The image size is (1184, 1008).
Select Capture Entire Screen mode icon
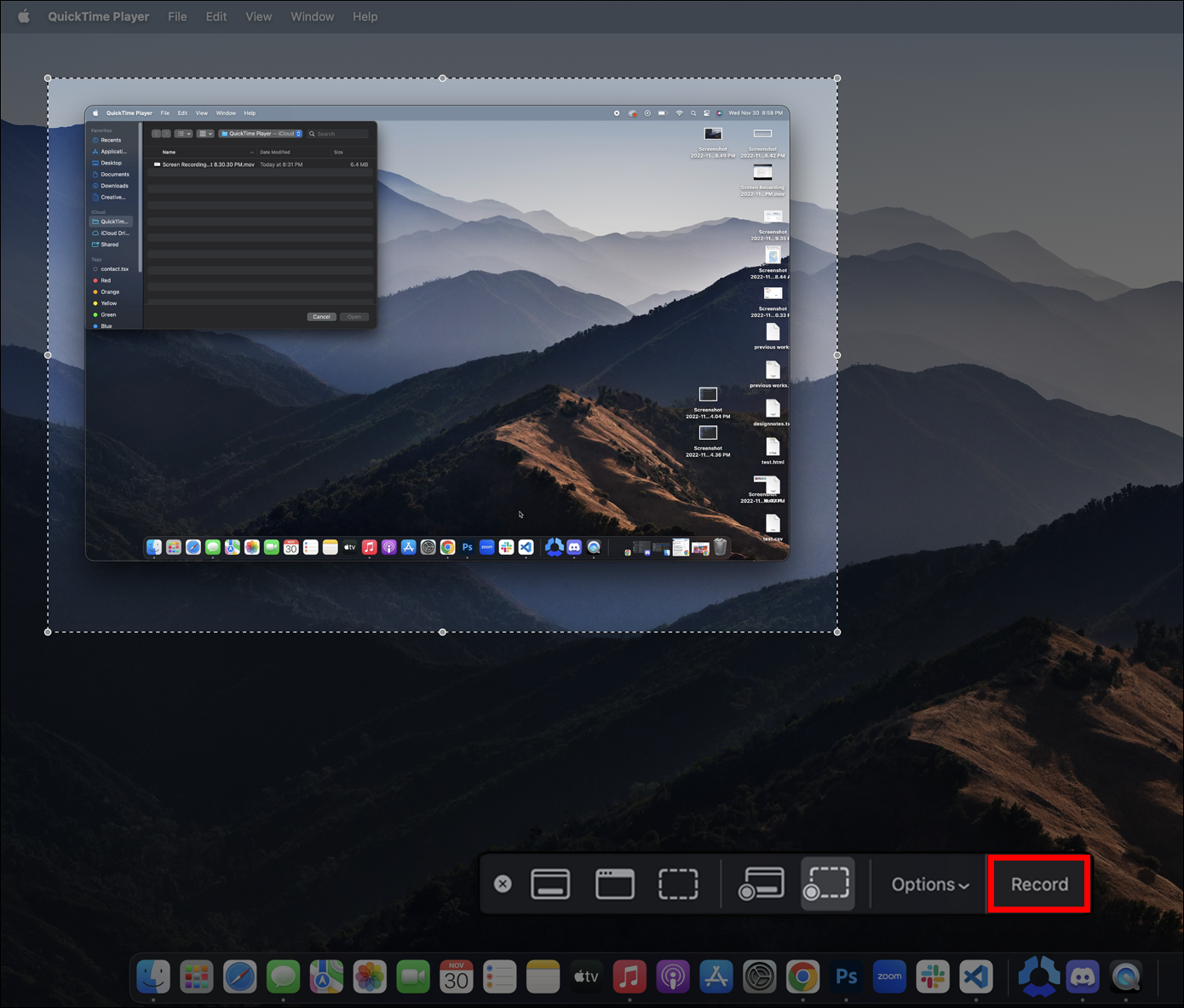[x=550, y=884]
